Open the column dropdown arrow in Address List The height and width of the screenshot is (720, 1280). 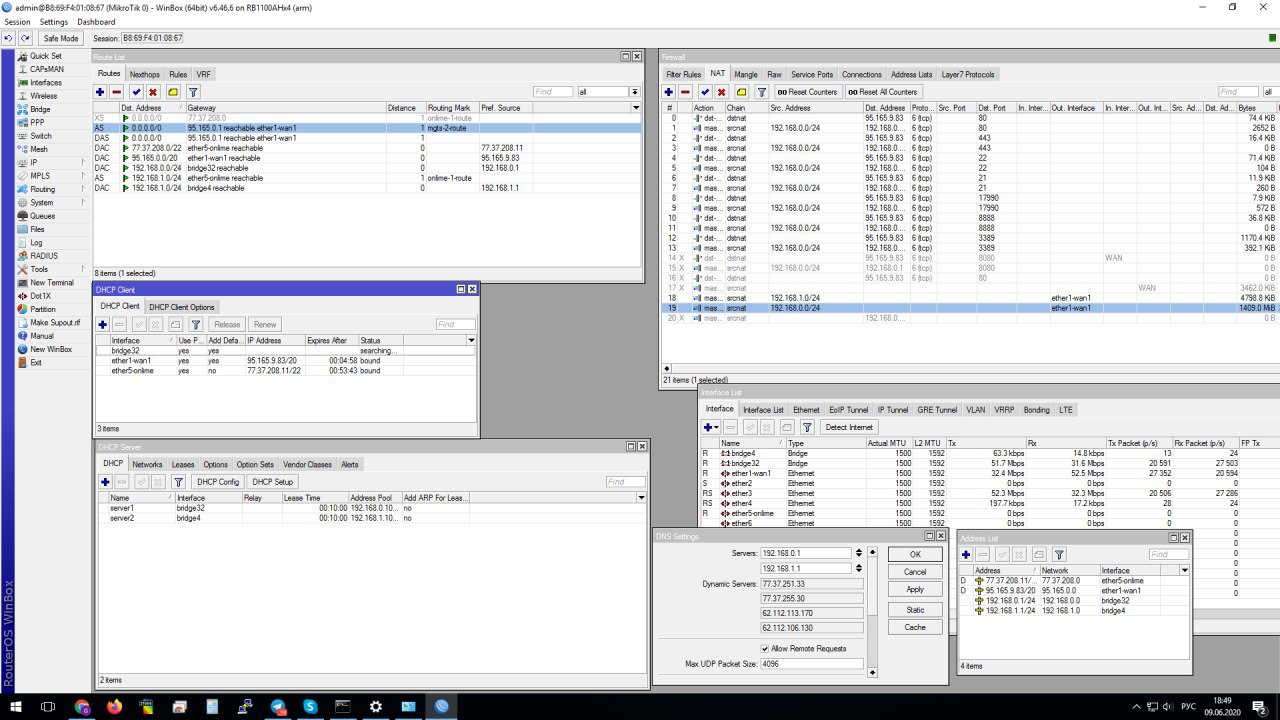pyautogui.click(x=1184, y=570)
